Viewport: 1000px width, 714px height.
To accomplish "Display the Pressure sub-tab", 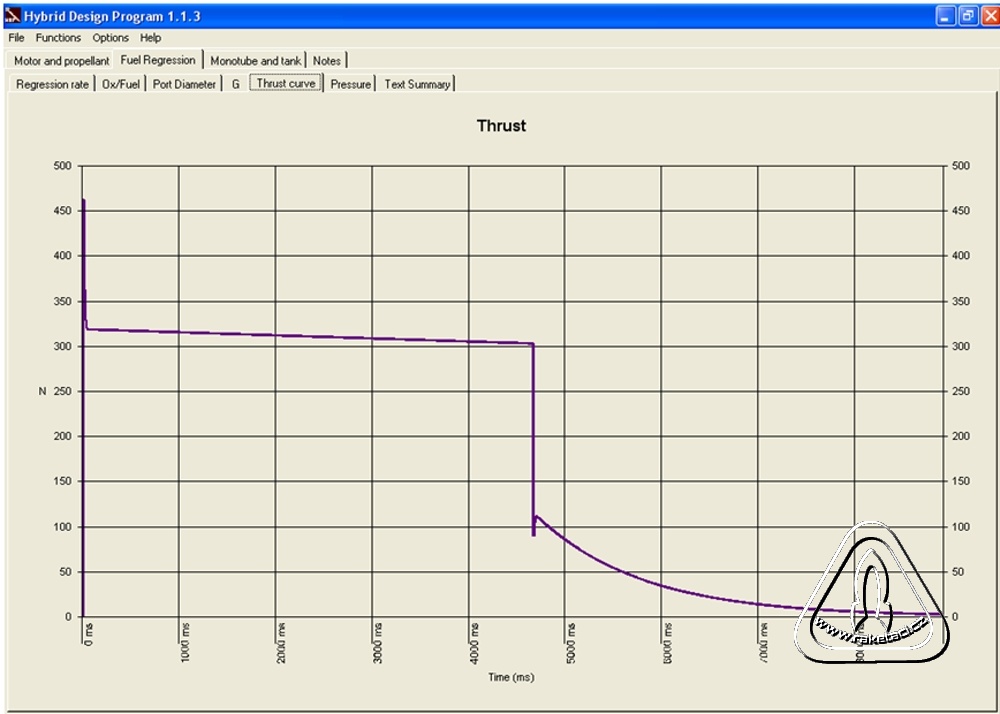I will pos(350,85).
